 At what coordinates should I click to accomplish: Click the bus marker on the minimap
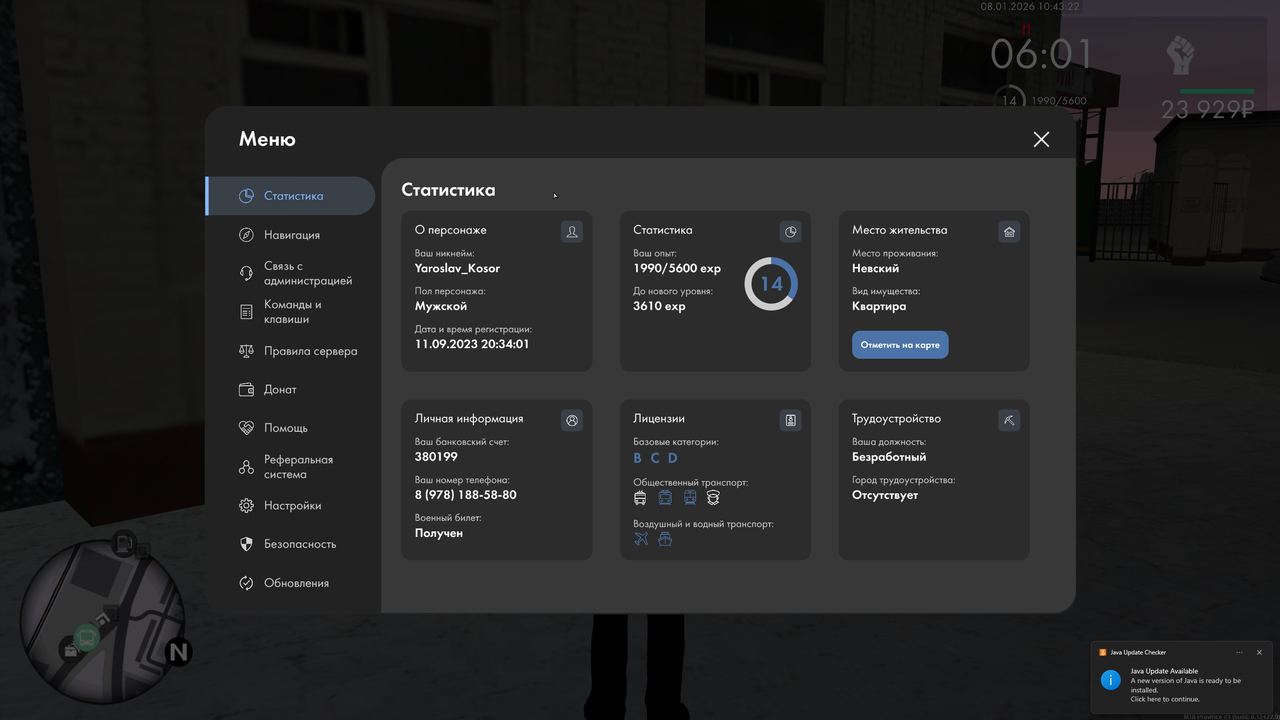(x=87, y=636)
